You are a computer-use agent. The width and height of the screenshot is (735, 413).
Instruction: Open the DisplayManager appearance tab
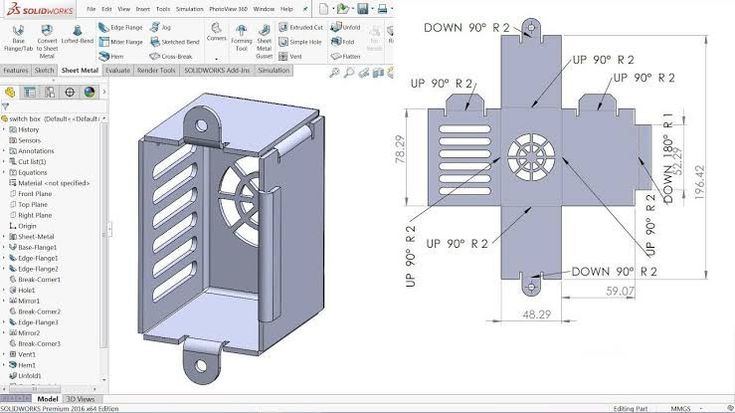(x=89, y=92)
